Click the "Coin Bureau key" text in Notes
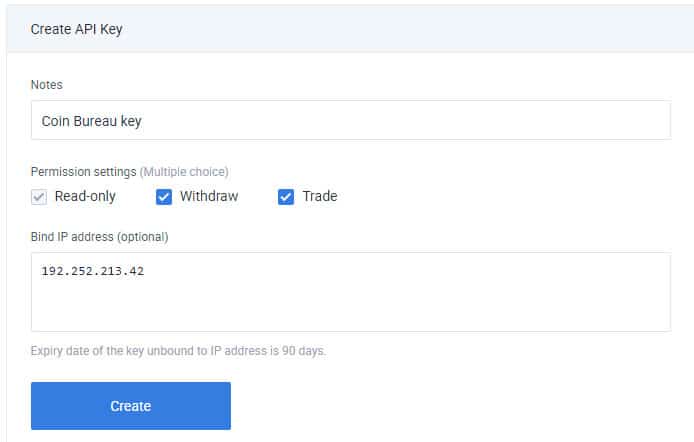Viewport: 694px width, 442px height. click(x=93, y=120)
